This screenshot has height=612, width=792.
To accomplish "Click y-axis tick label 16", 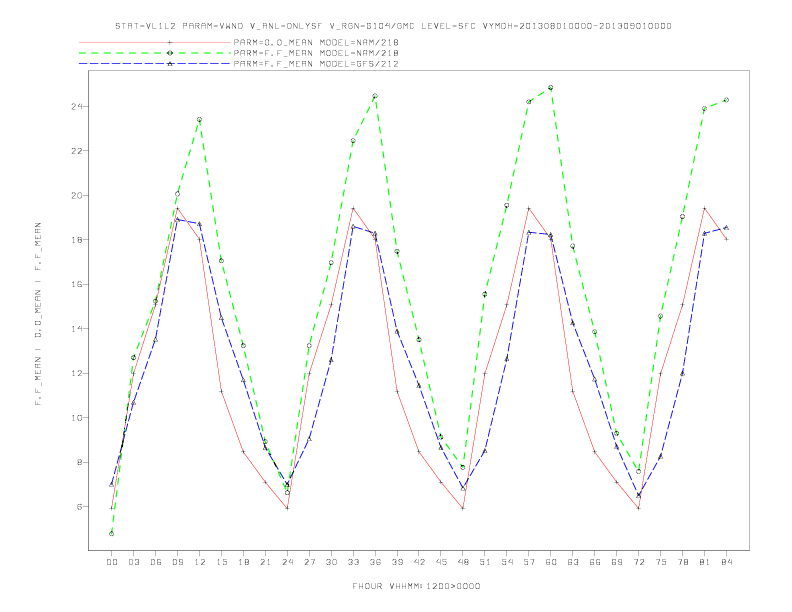I will (x=77, y=284).
